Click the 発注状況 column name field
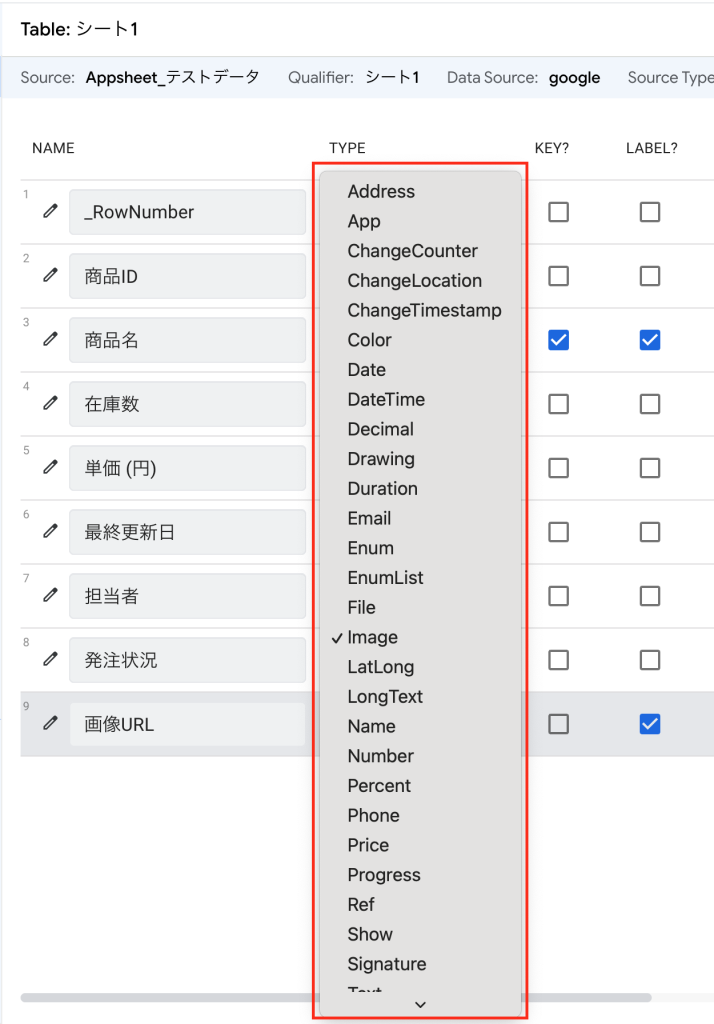714x1024 pixels. (187, 660)
